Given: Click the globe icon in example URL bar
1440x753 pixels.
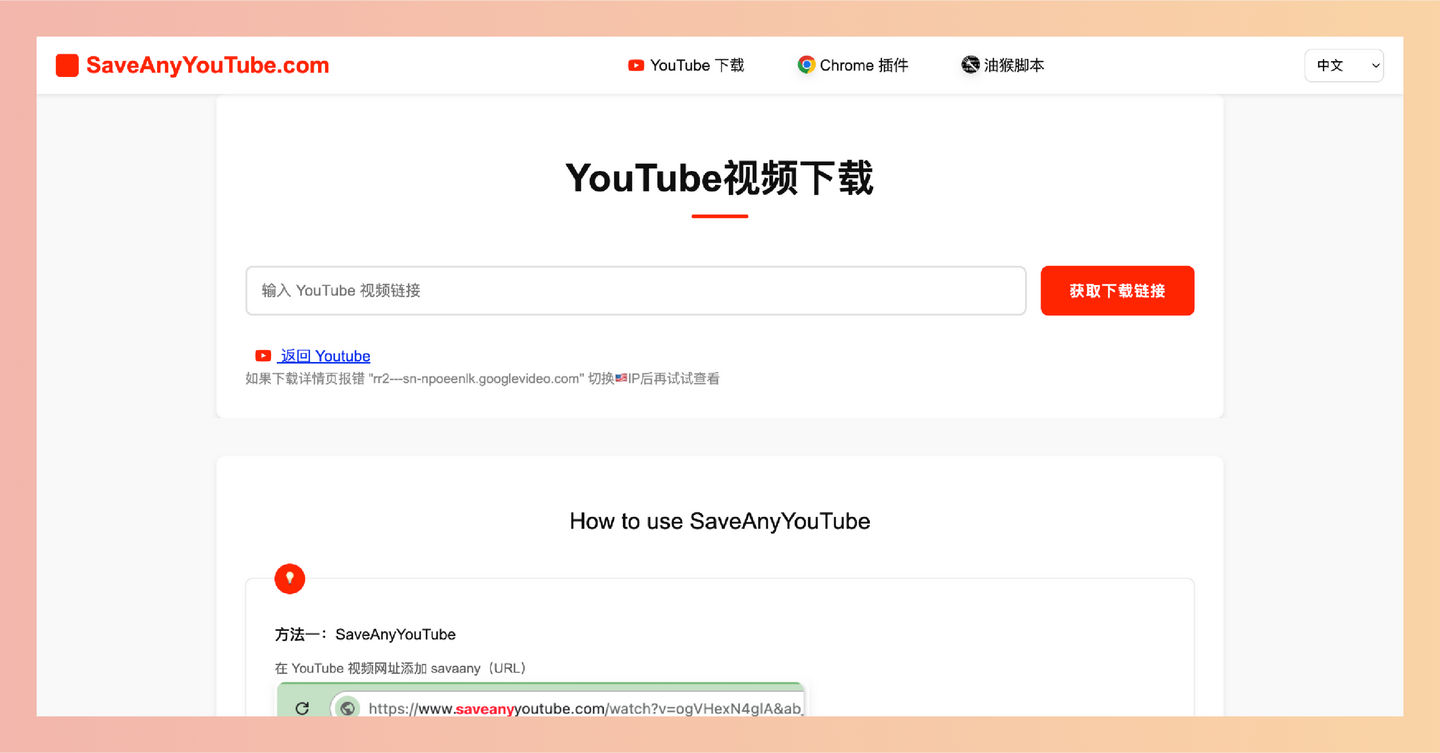Looking at the screenshot, I should (348, 708).
